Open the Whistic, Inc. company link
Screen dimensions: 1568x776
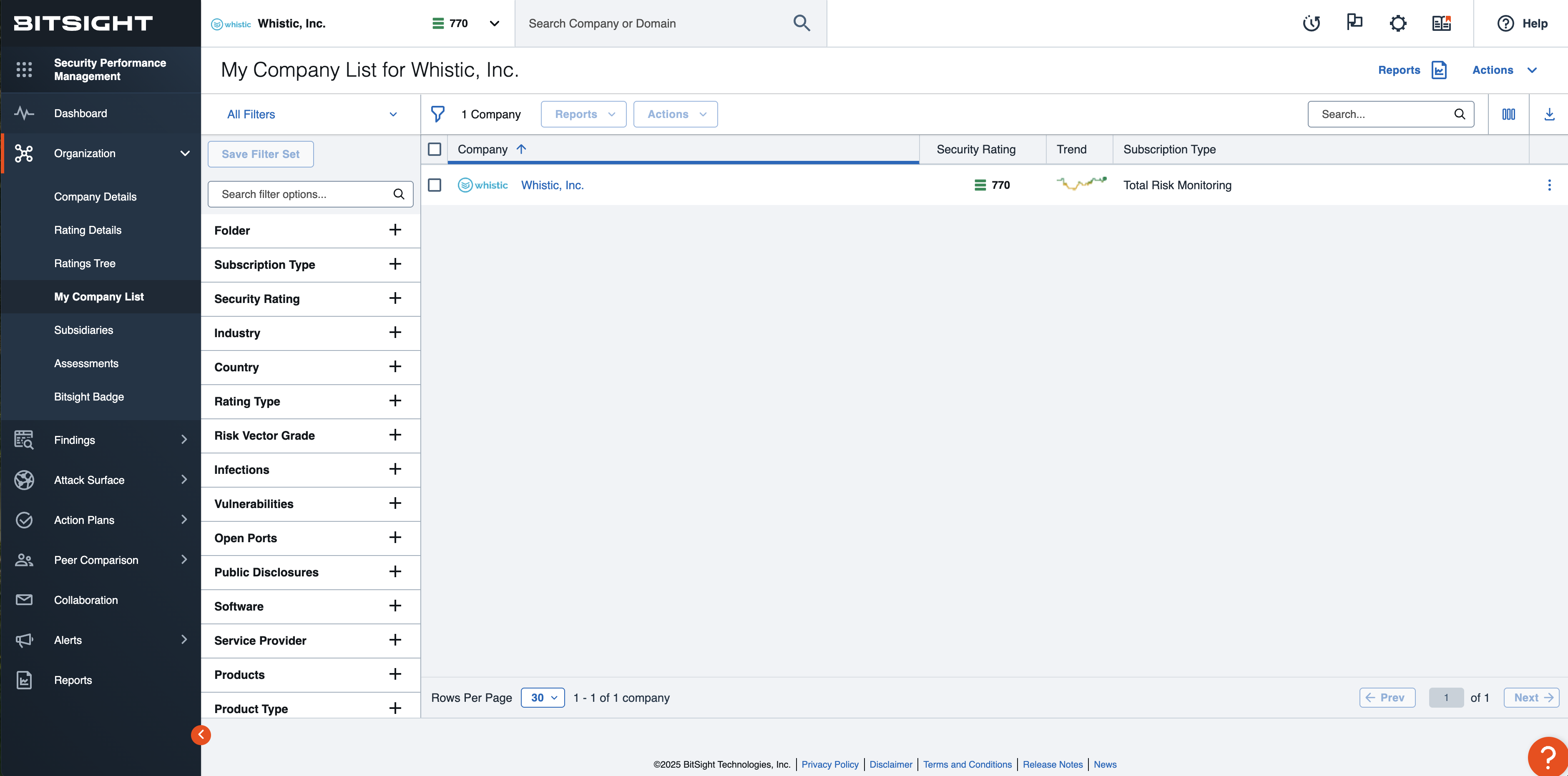click(552, 185)
